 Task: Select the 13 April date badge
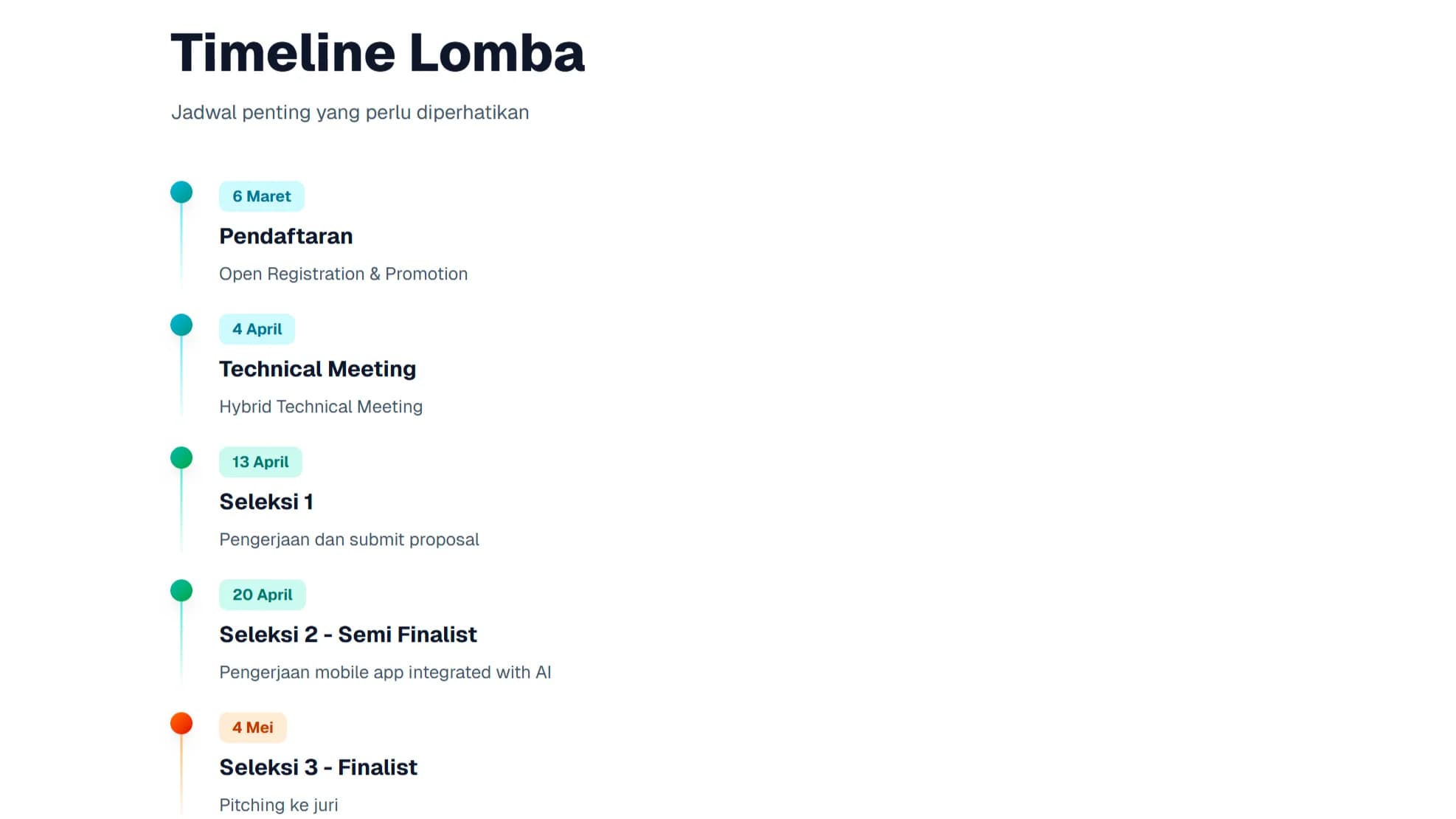pos(260,462)
